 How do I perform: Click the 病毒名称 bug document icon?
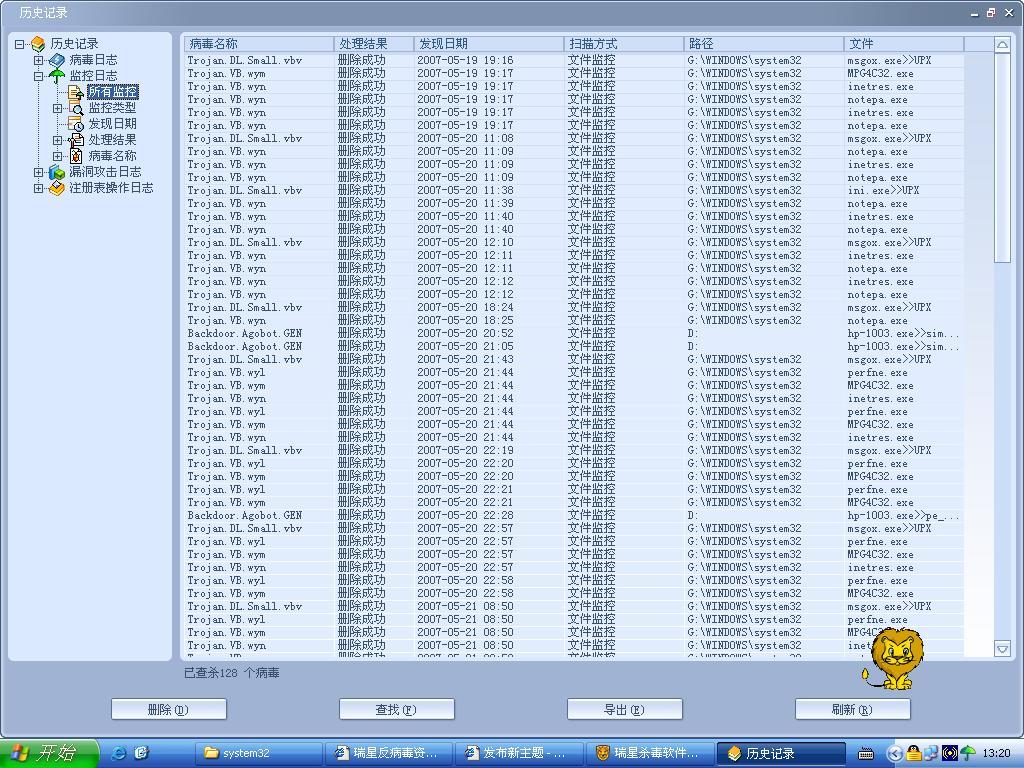point(76,156)
